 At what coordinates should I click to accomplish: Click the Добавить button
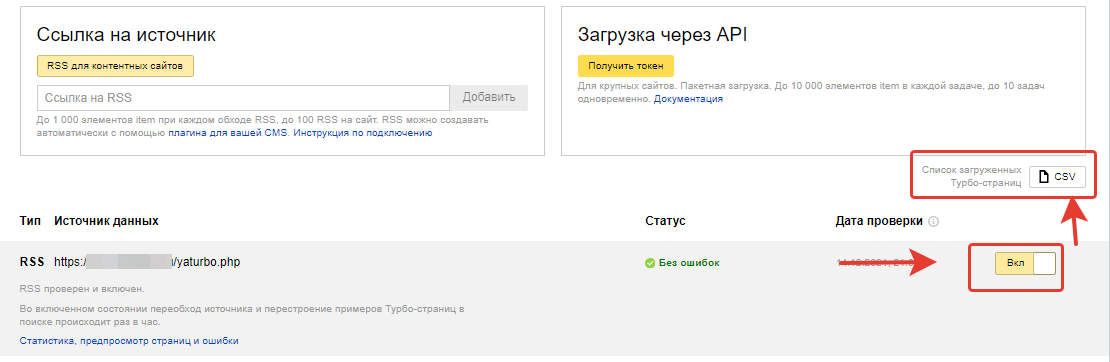tap(489, 98)
